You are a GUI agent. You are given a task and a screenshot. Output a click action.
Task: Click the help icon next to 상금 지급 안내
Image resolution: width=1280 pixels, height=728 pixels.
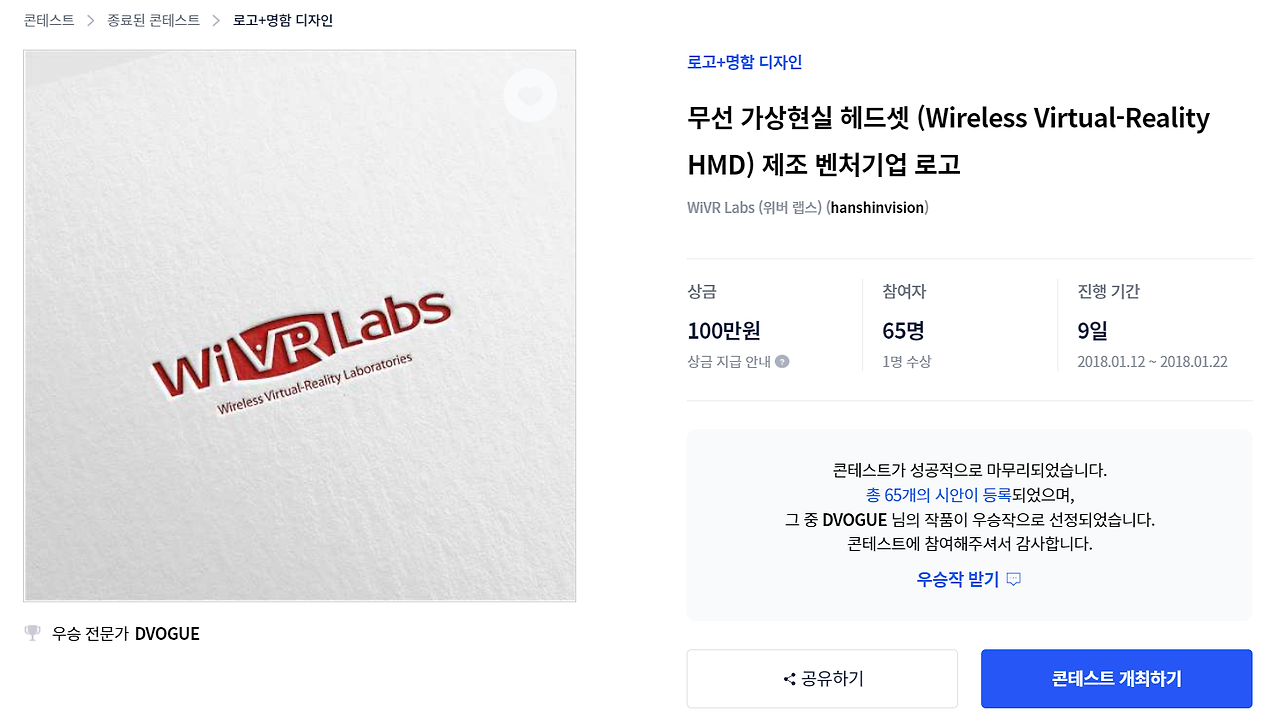pos(782,362)
